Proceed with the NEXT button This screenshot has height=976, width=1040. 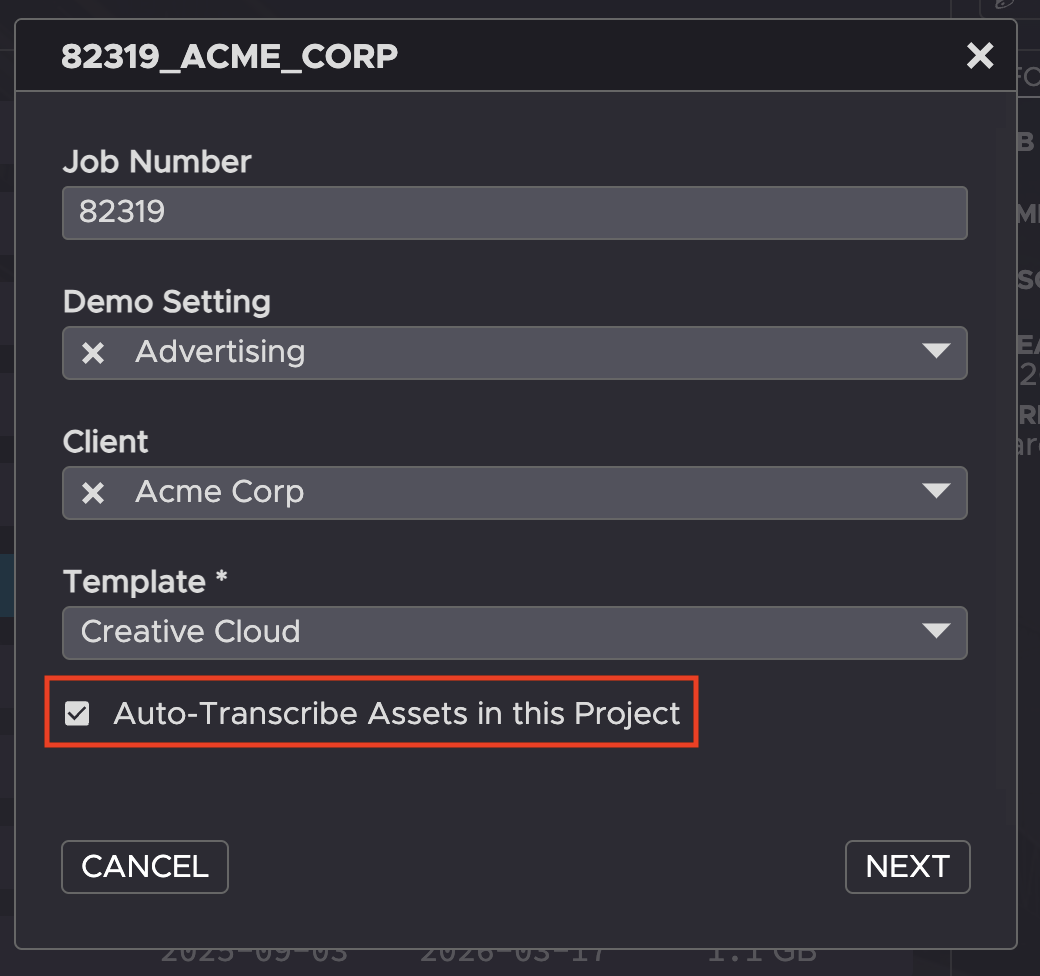[907, 866]
